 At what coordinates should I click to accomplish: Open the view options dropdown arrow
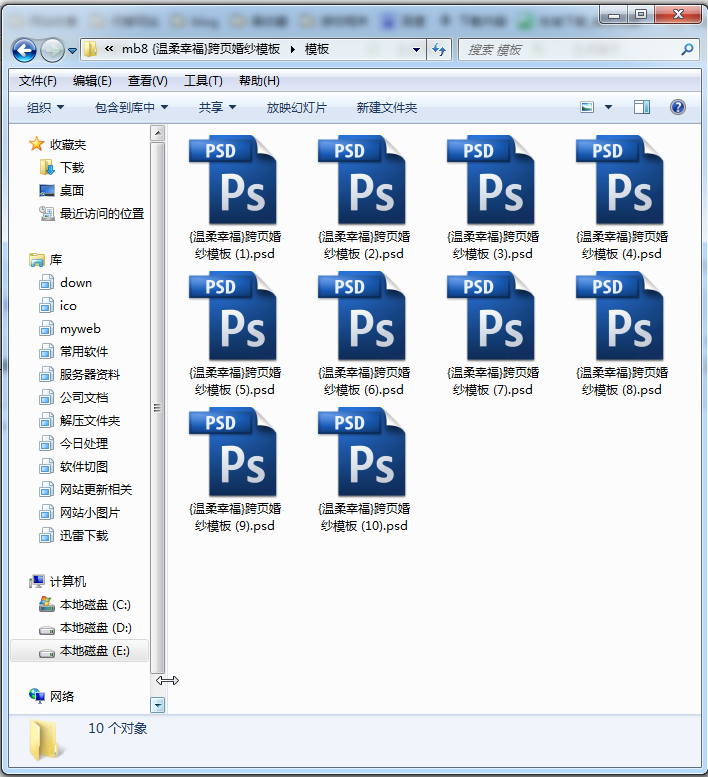pos(608,107)
